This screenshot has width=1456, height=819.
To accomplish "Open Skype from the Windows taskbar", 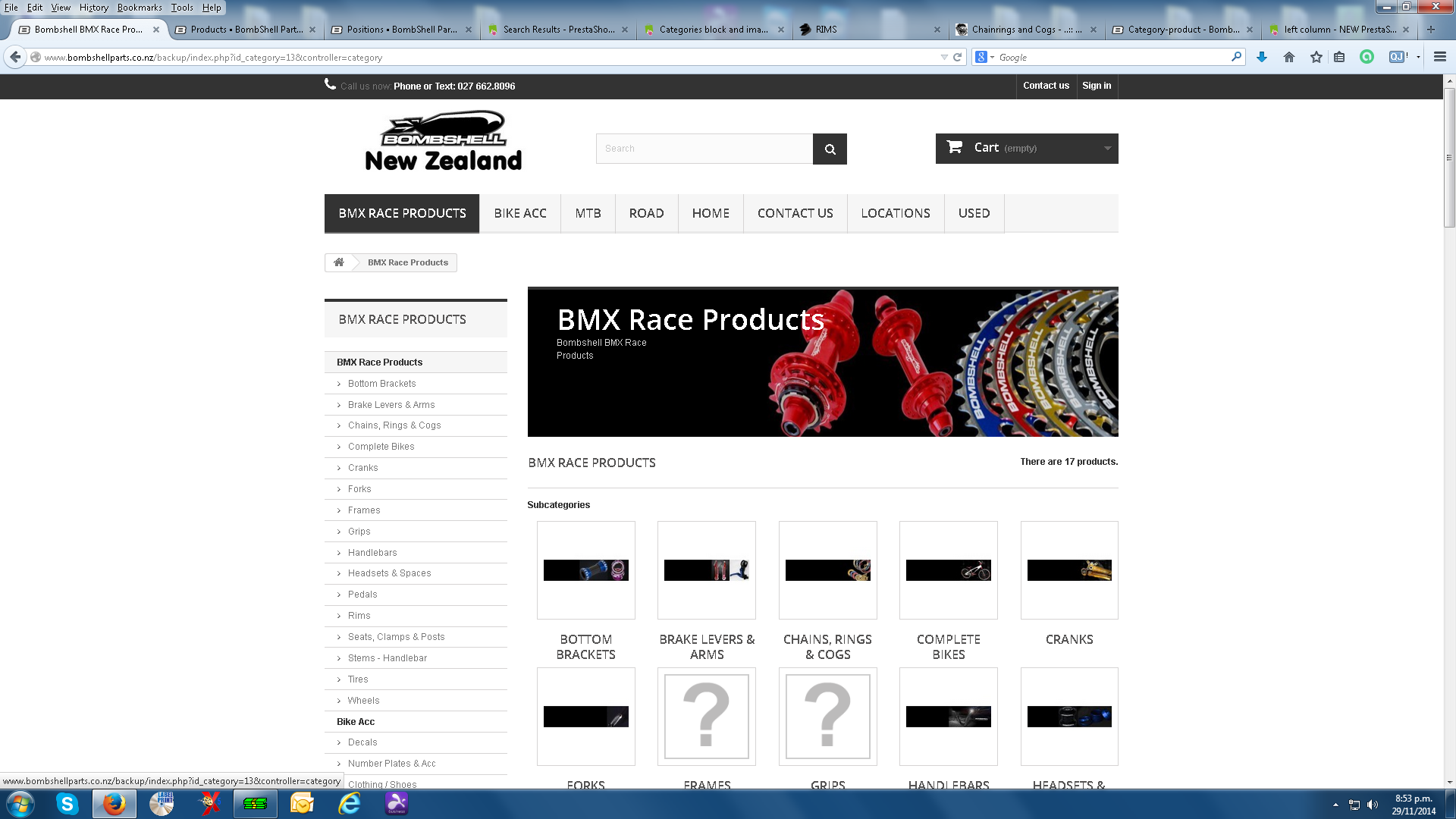I will (x=67, y=804).
